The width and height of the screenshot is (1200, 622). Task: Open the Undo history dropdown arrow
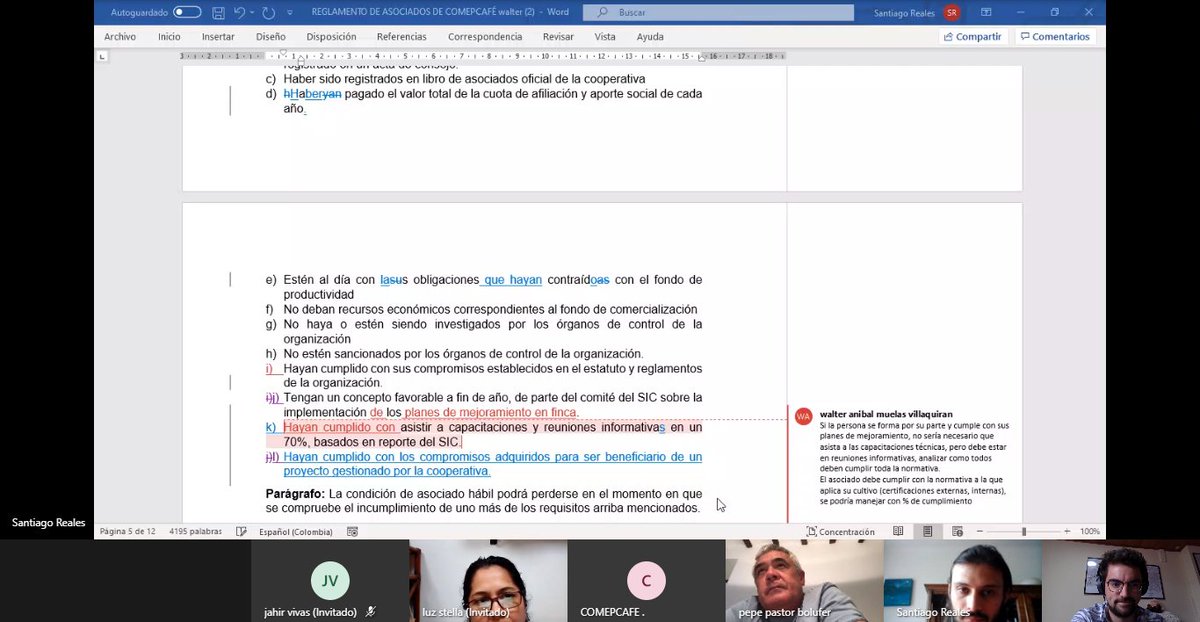252,12
